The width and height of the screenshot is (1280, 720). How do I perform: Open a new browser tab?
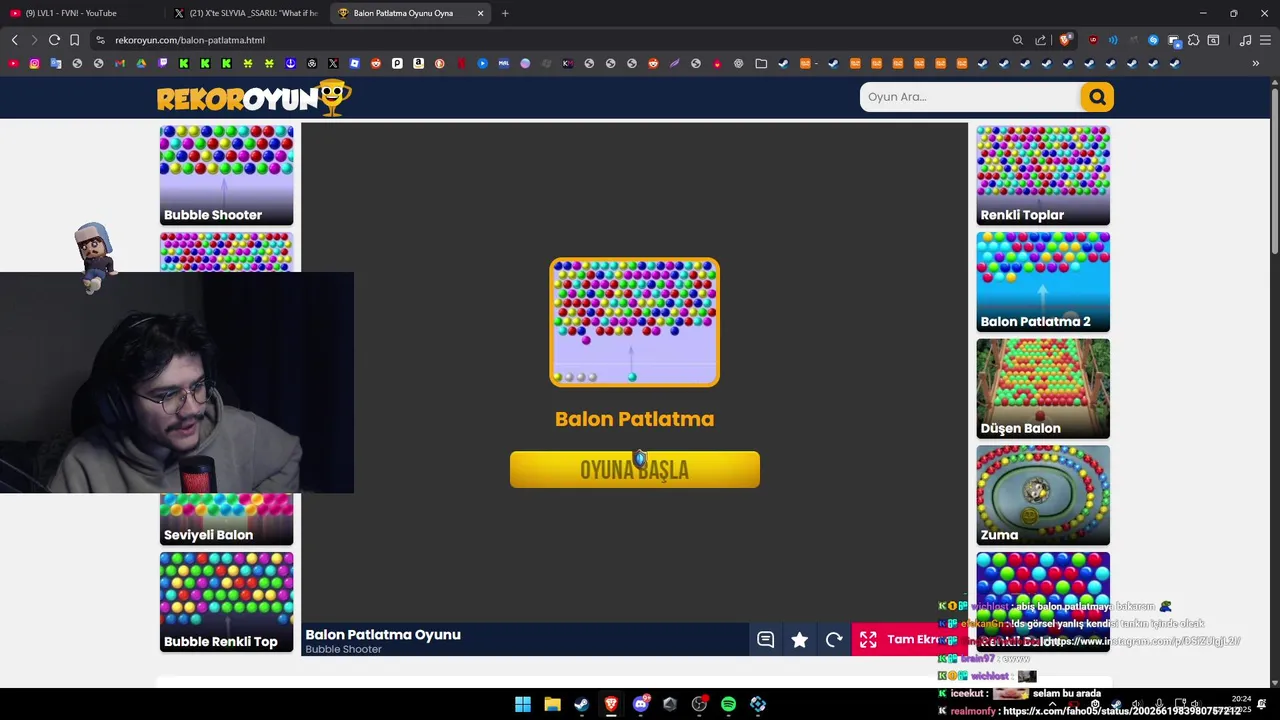[505, 13]
